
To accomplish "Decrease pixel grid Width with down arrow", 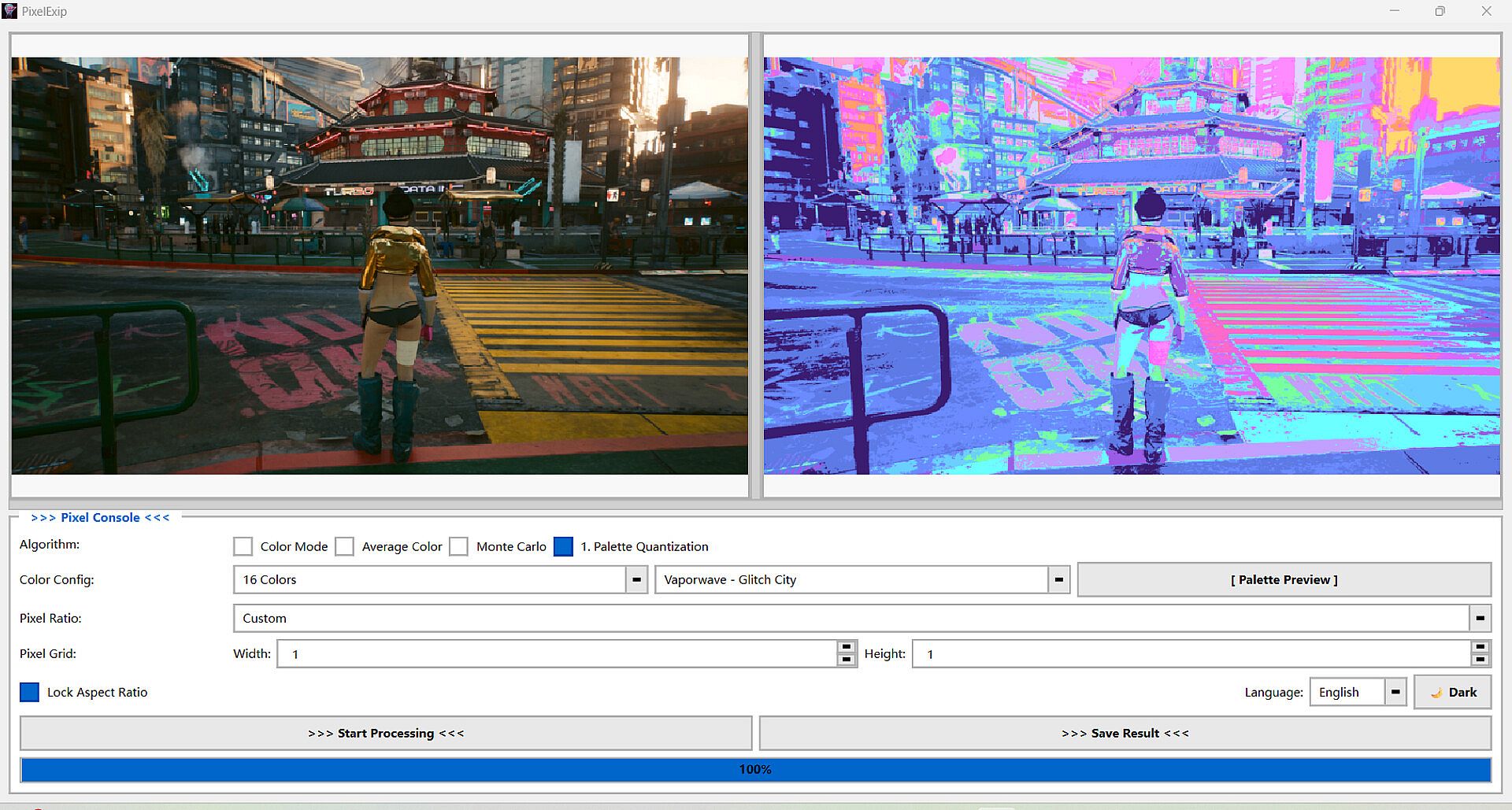I will [847, 660].
